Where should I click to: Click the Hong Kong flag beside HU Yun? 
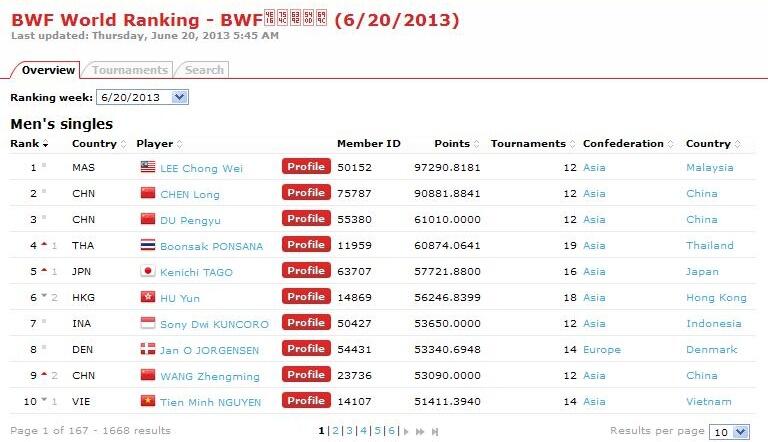click(148, 296)
